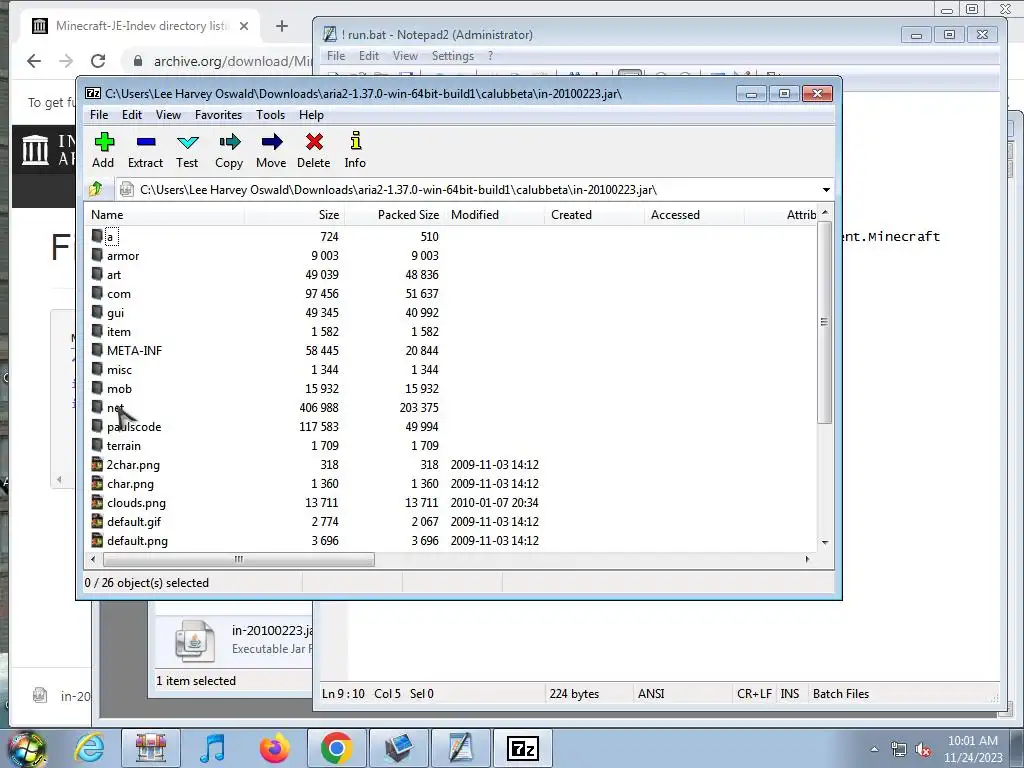1024x768 pixels.
Task: Select the misc folder icon
Action: coord(97,369)
